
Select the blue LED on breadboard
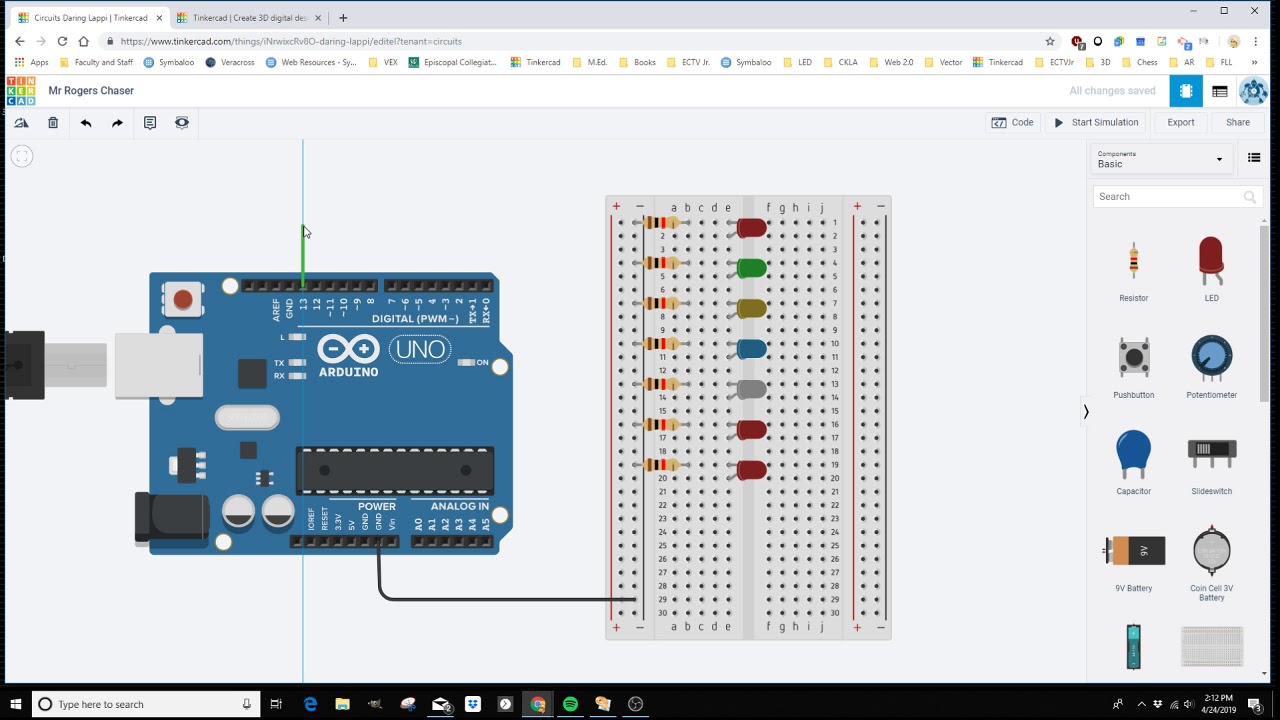coord(750,349)
